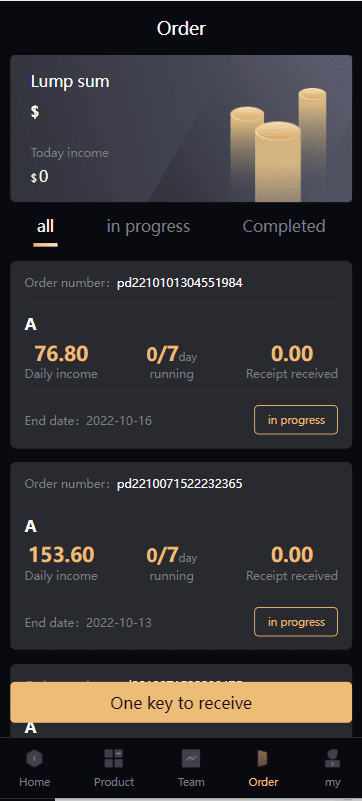Image resolution: width=362 pixels, height=801 pixels.
Task: Click in progress button for order ending 2022-10-13
Action: pos(296,622)
